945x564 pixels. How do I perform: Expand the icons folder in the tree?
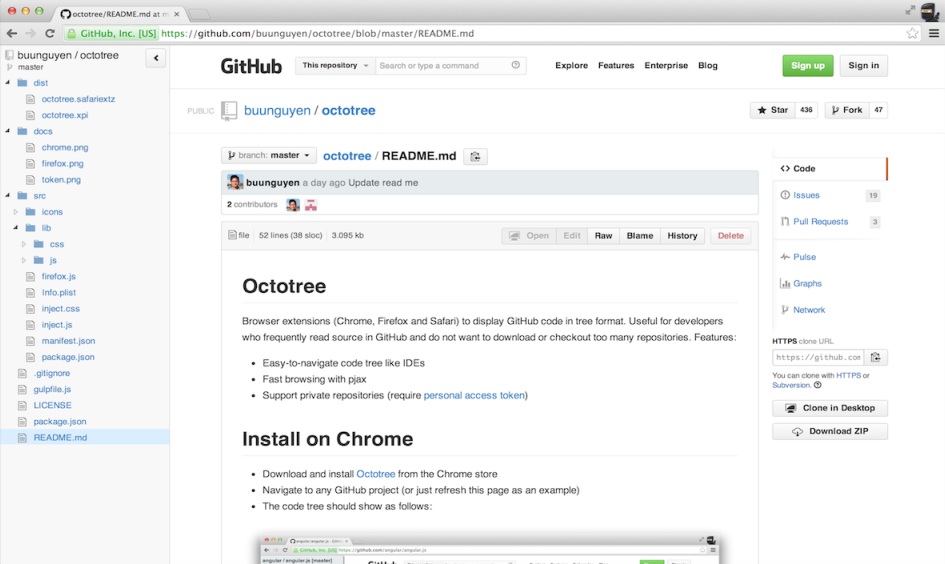[16, 212]
